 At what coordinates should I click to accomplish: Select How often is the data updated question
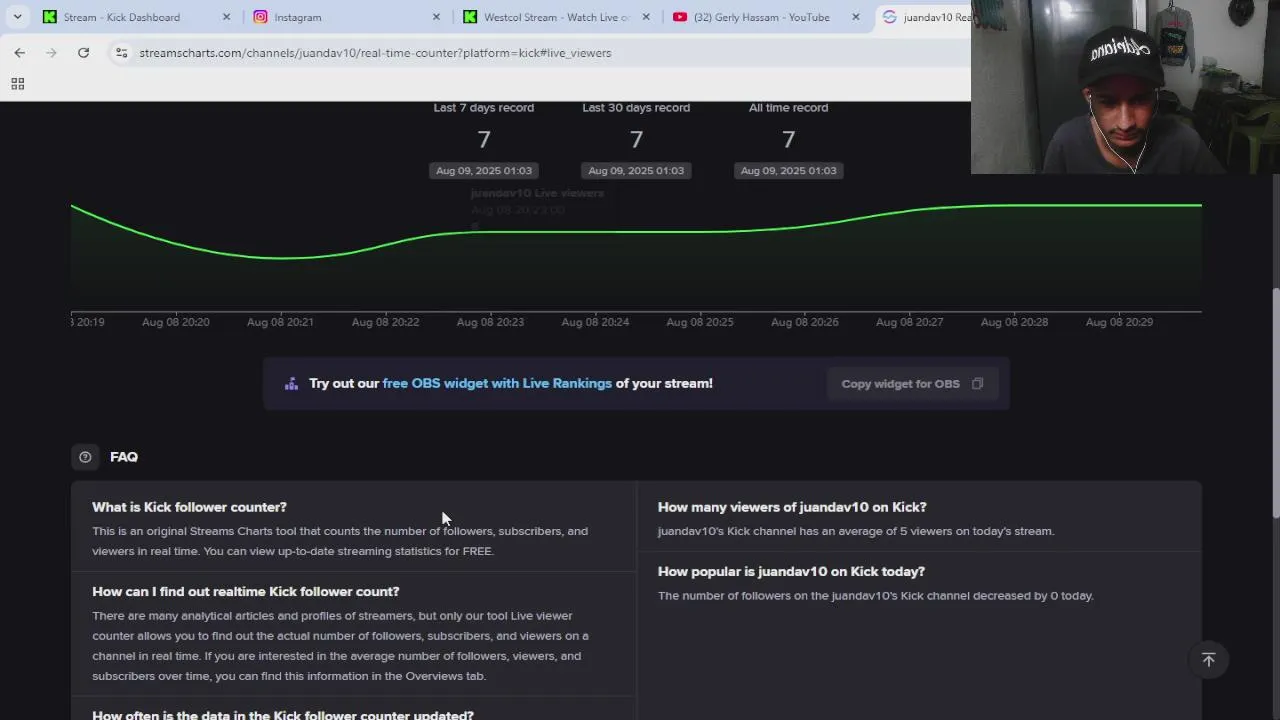tap(283, 714)
